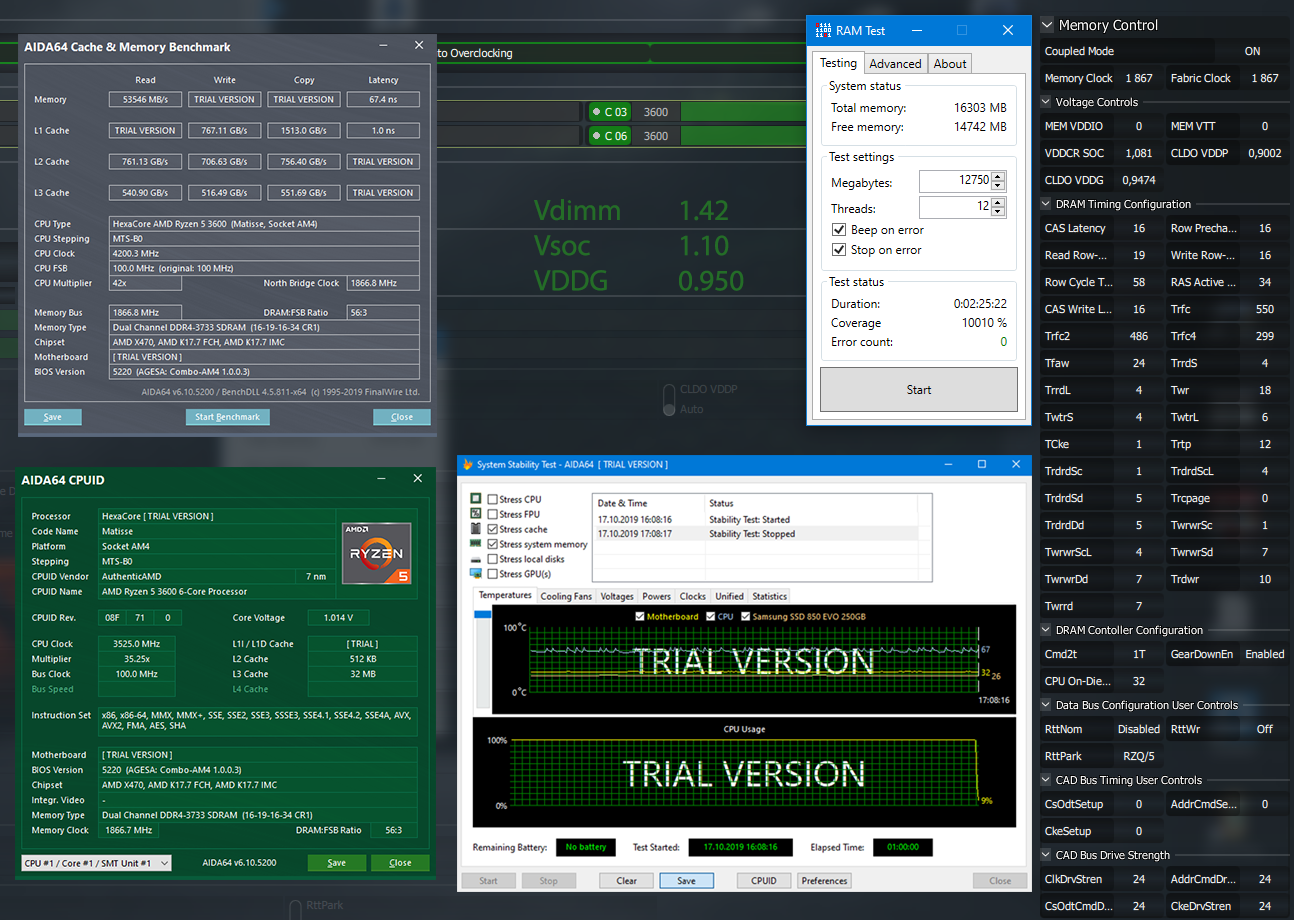Click the CAS Latency value 16
The width and height of the screenshot is (1295, 920).
1139,228
